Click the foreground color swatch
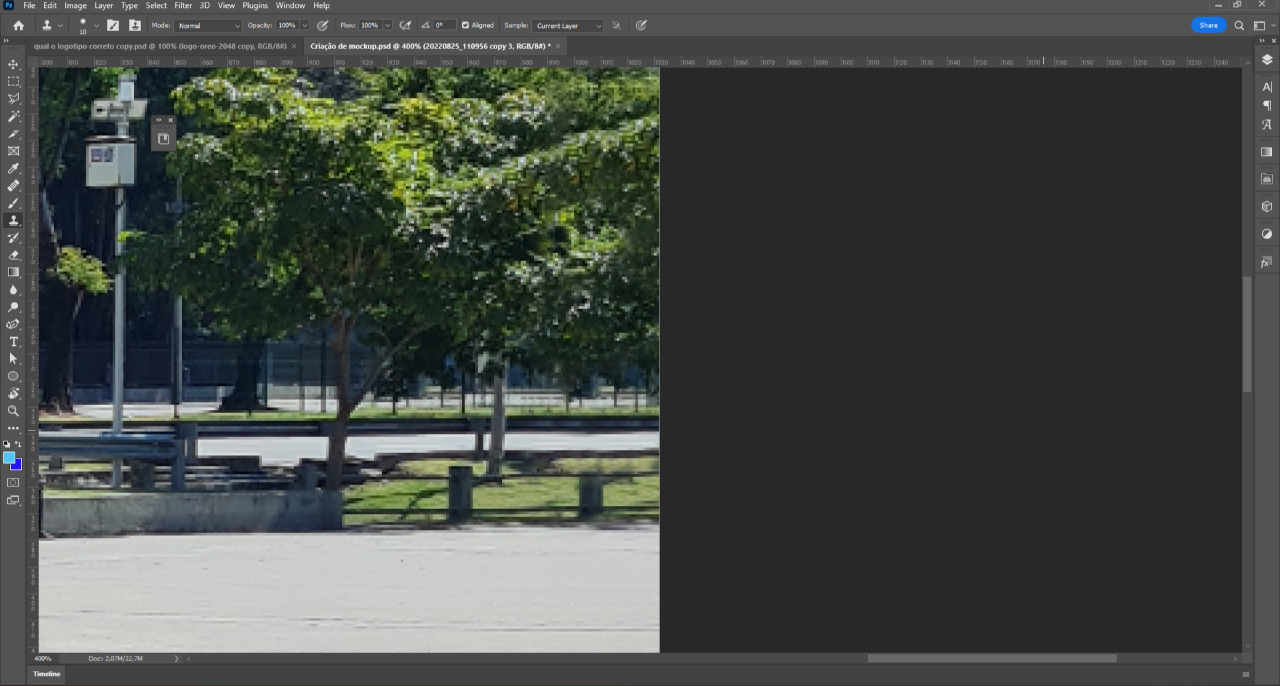The image size is (1280, 686). [x=9, y=458]
